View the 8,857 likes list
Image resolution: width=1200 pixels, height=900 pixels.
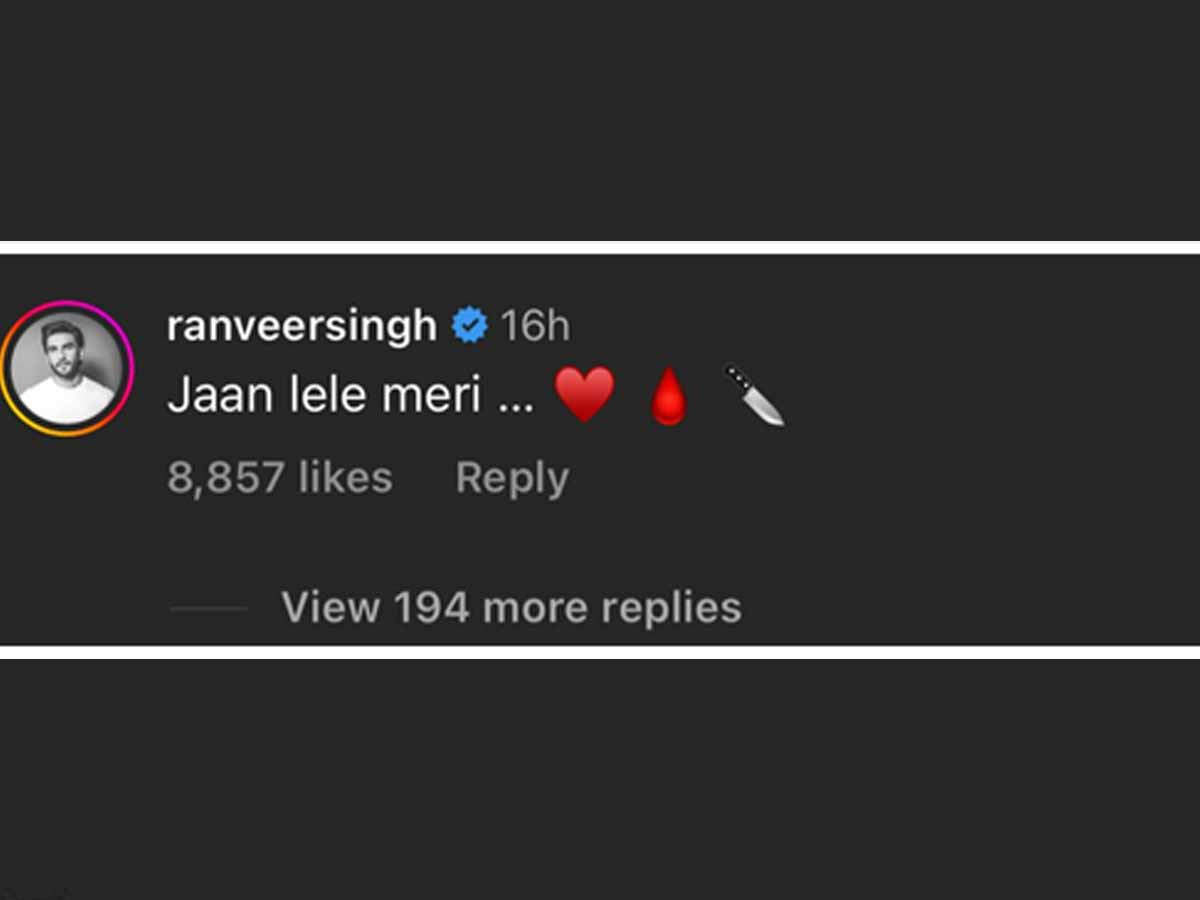click(x=280, y=478)
